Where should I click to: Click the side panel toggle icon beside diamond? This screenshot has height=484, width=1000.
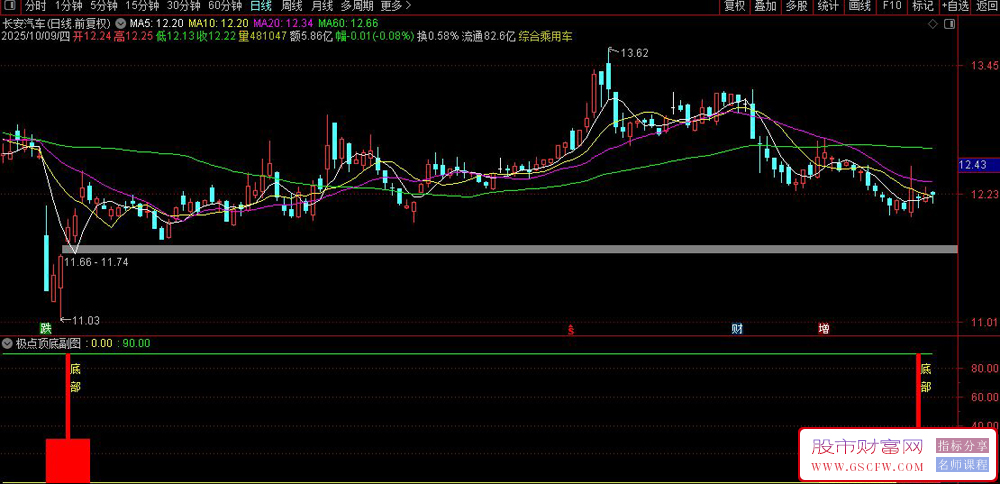(950, 24)
